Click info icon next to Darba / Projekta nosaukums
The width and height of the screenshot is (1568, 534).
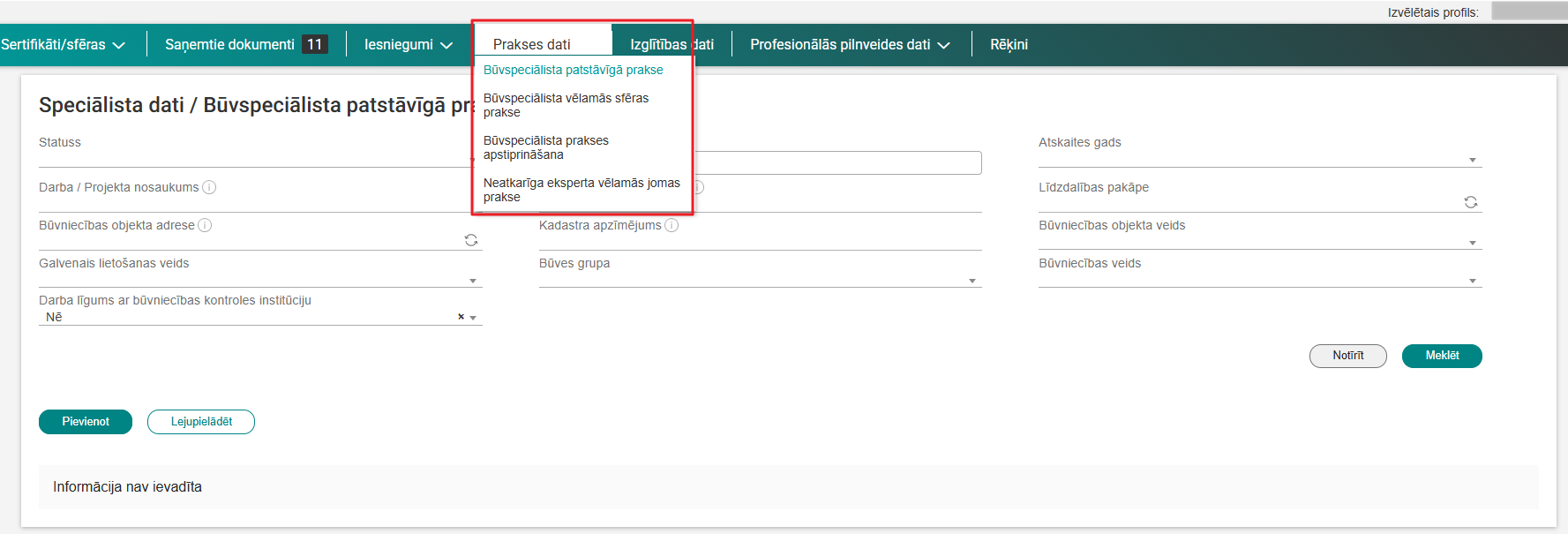tap(209, 187)
